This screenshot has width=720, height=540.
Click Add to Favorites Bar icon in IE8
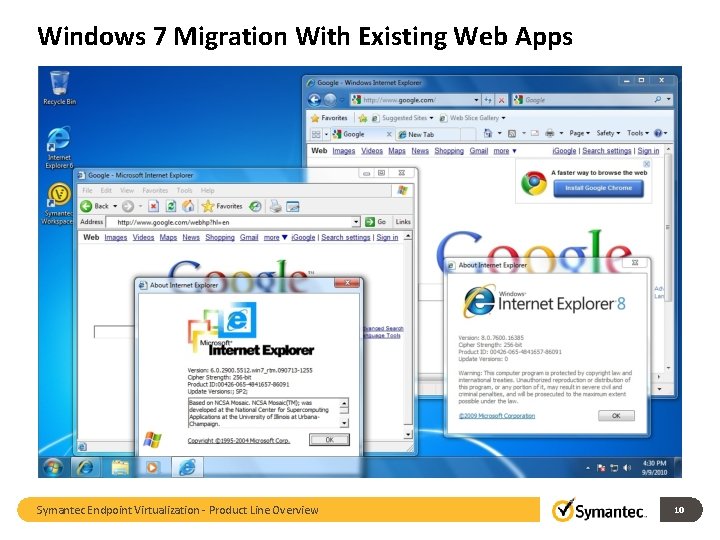point(363,118)
